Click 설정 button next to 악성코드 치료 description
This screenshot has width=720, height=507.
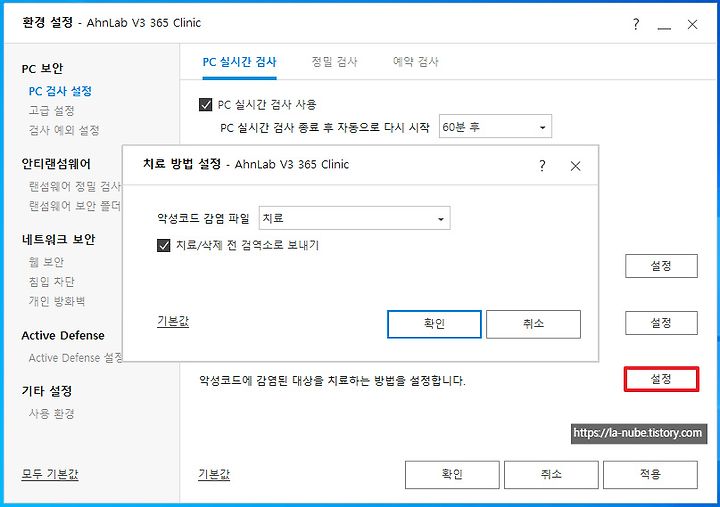[661, 379]
